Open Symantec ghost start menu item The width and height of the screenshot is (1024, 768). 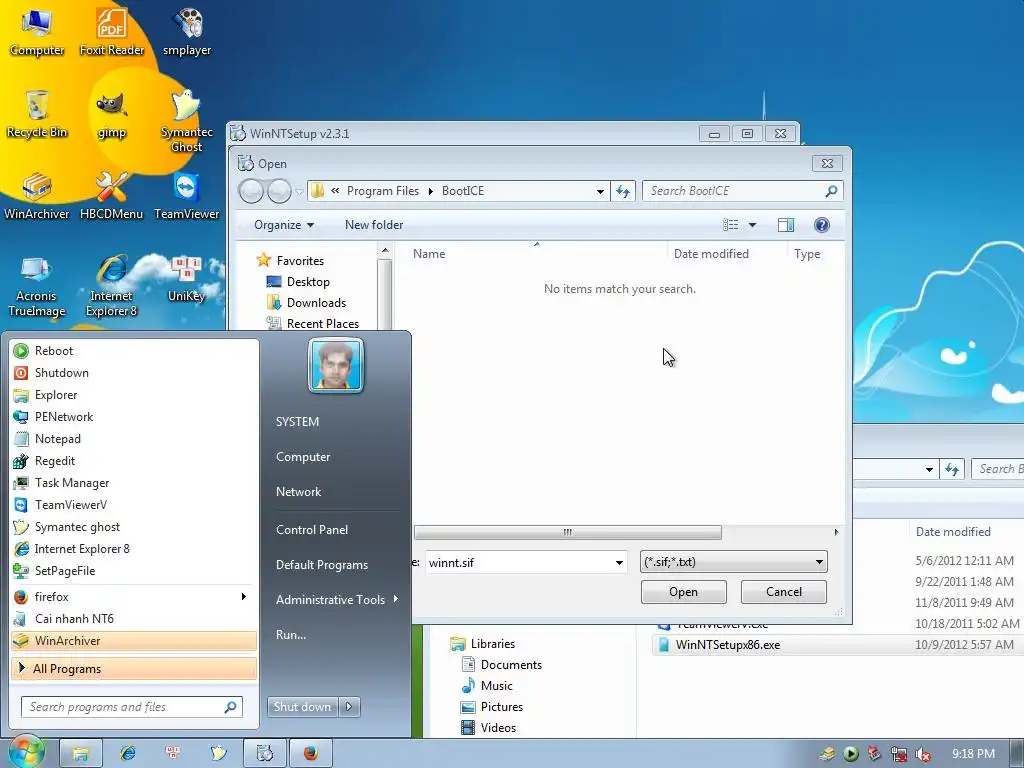click(x=134, y=527)
